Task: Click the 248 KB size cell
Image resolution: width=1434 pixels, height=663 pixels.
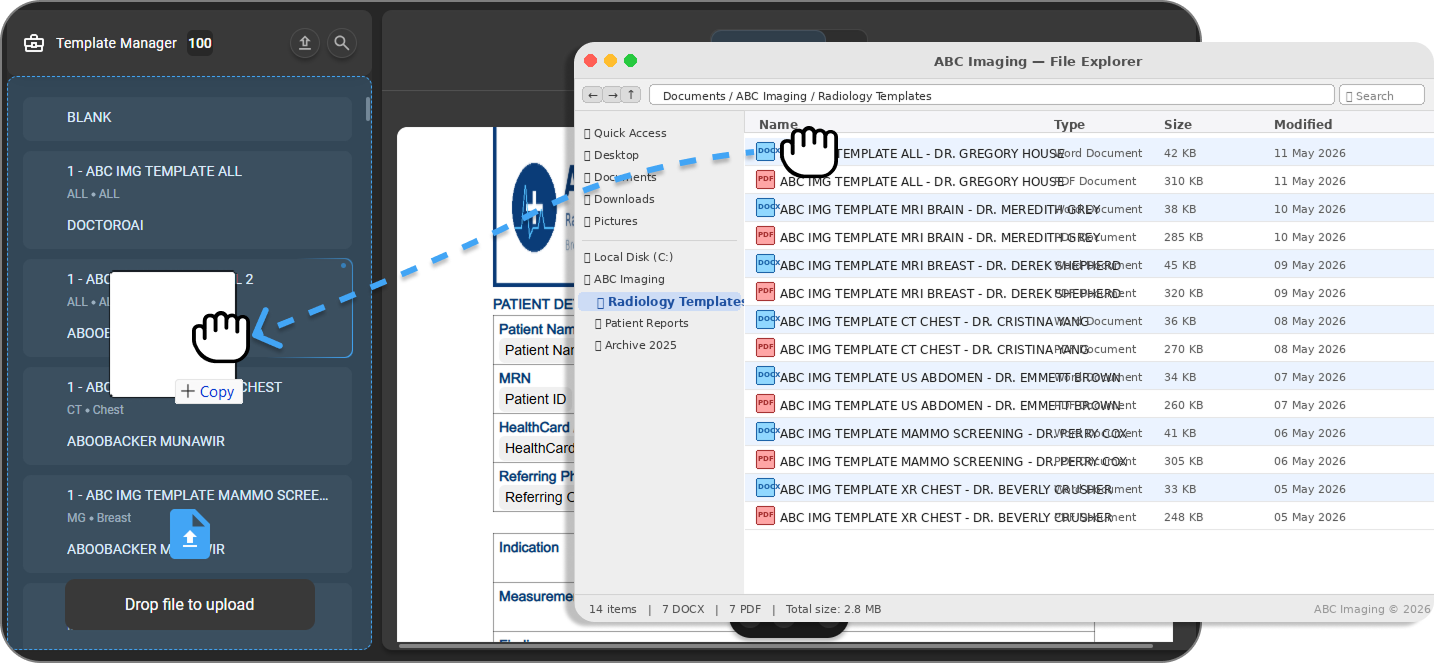Action: click(x=1183, y=517)
